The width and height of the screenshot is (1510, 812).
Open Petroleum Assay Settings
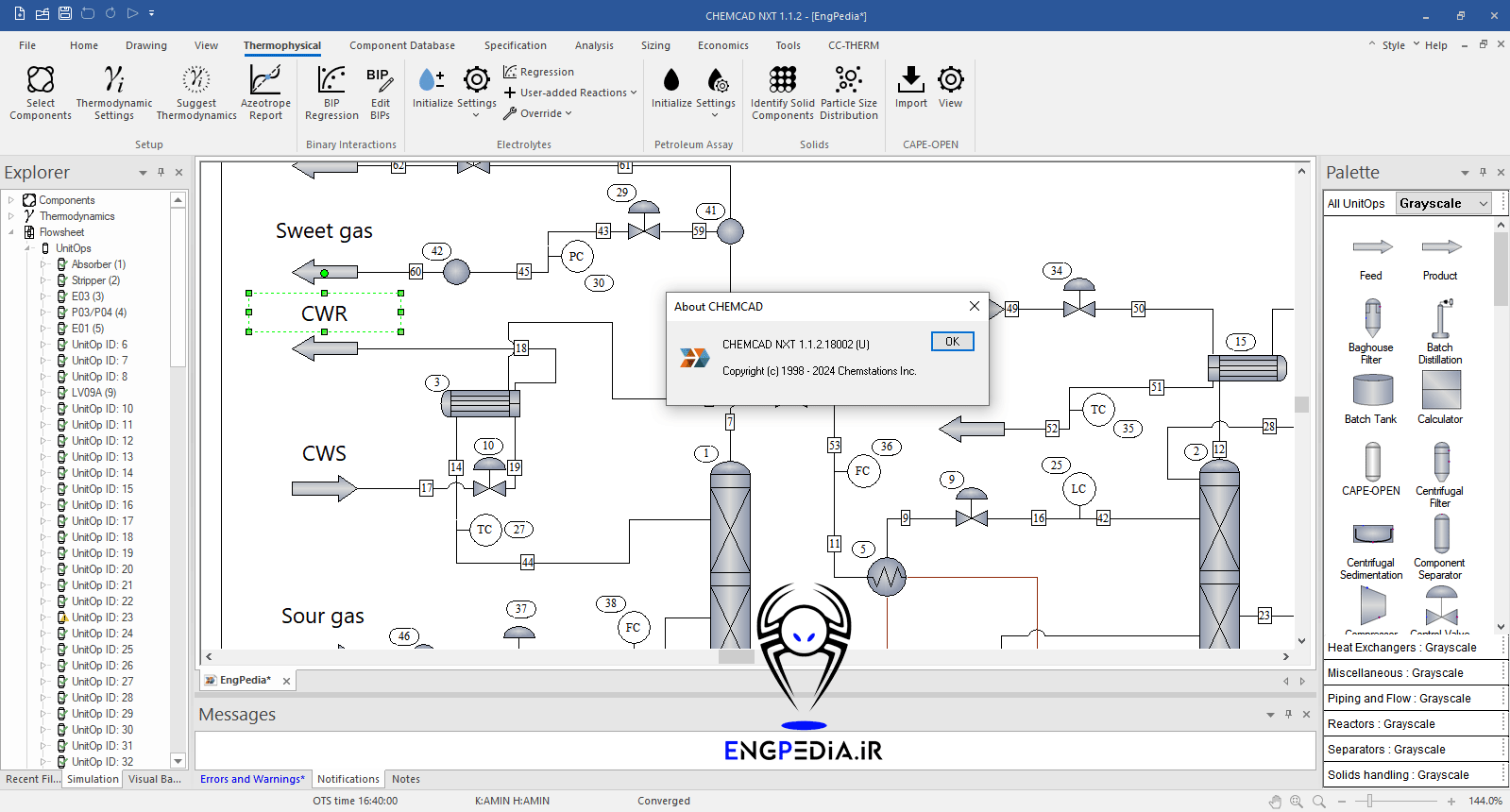tap(716, 92)
